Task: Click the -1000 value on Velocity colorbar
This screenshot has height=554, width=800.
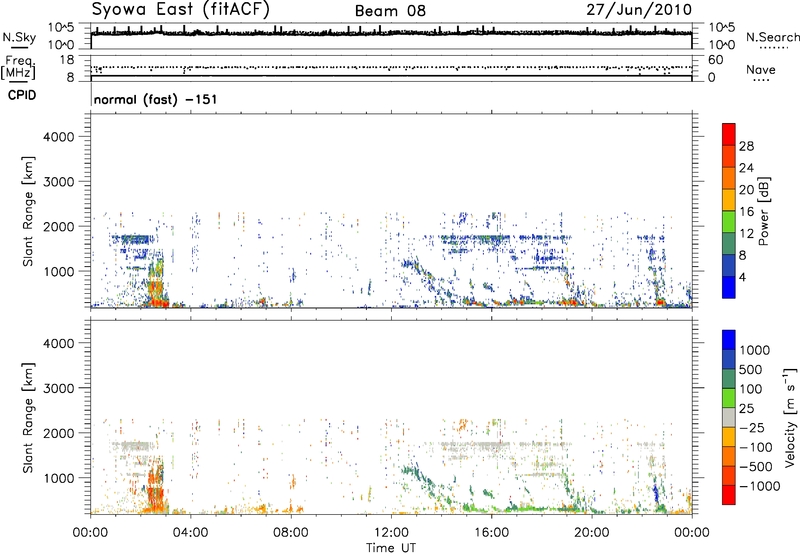Action: click(759, 486)
